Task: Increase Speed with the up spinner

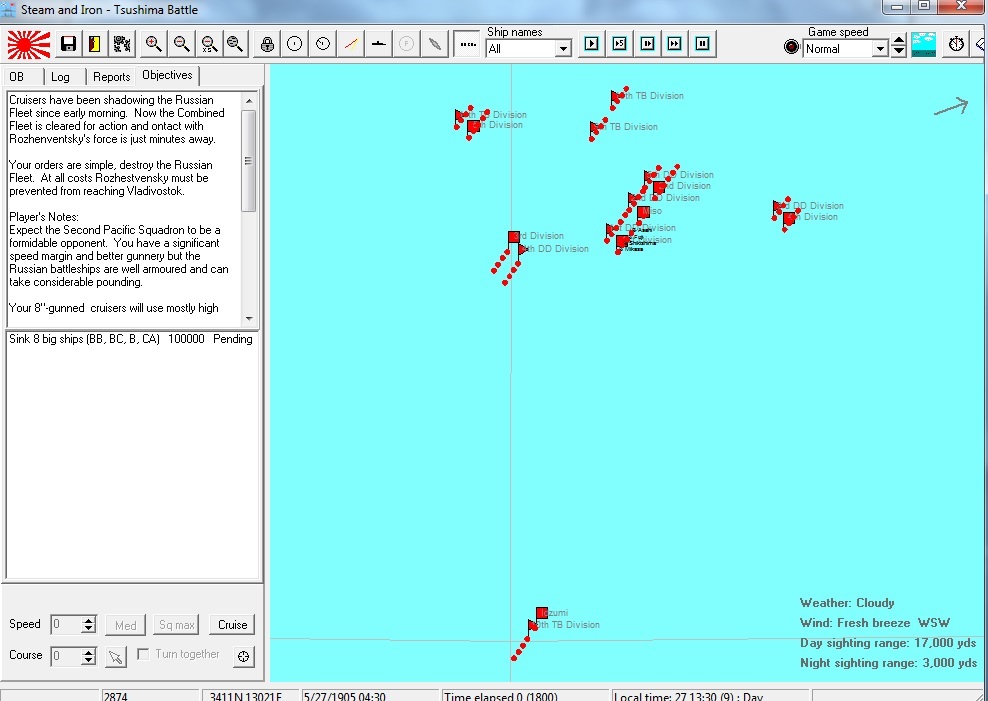Action: click(89, 620)
